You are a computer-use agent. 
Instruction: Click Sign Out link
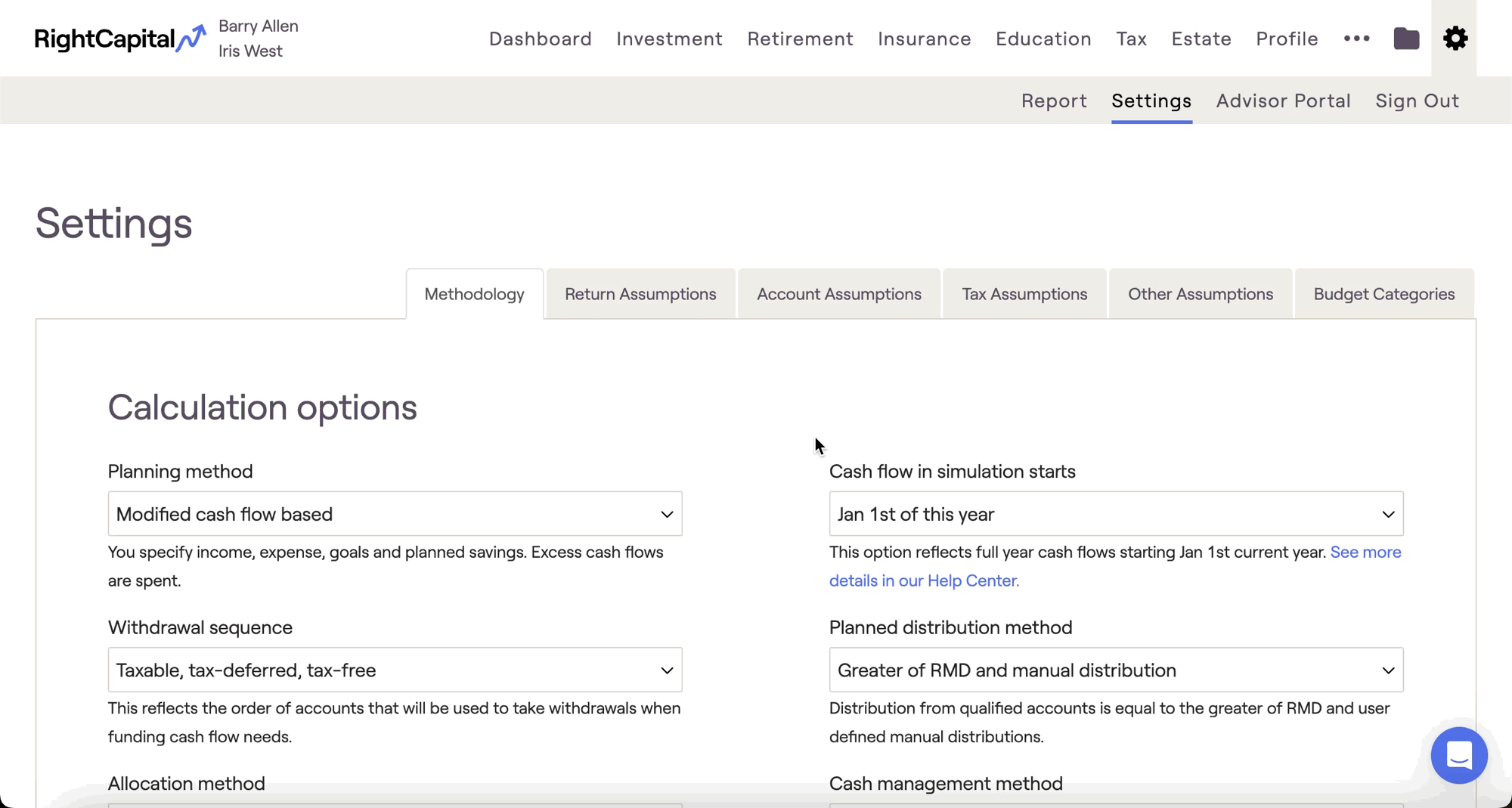click(x=1417, y=101)
